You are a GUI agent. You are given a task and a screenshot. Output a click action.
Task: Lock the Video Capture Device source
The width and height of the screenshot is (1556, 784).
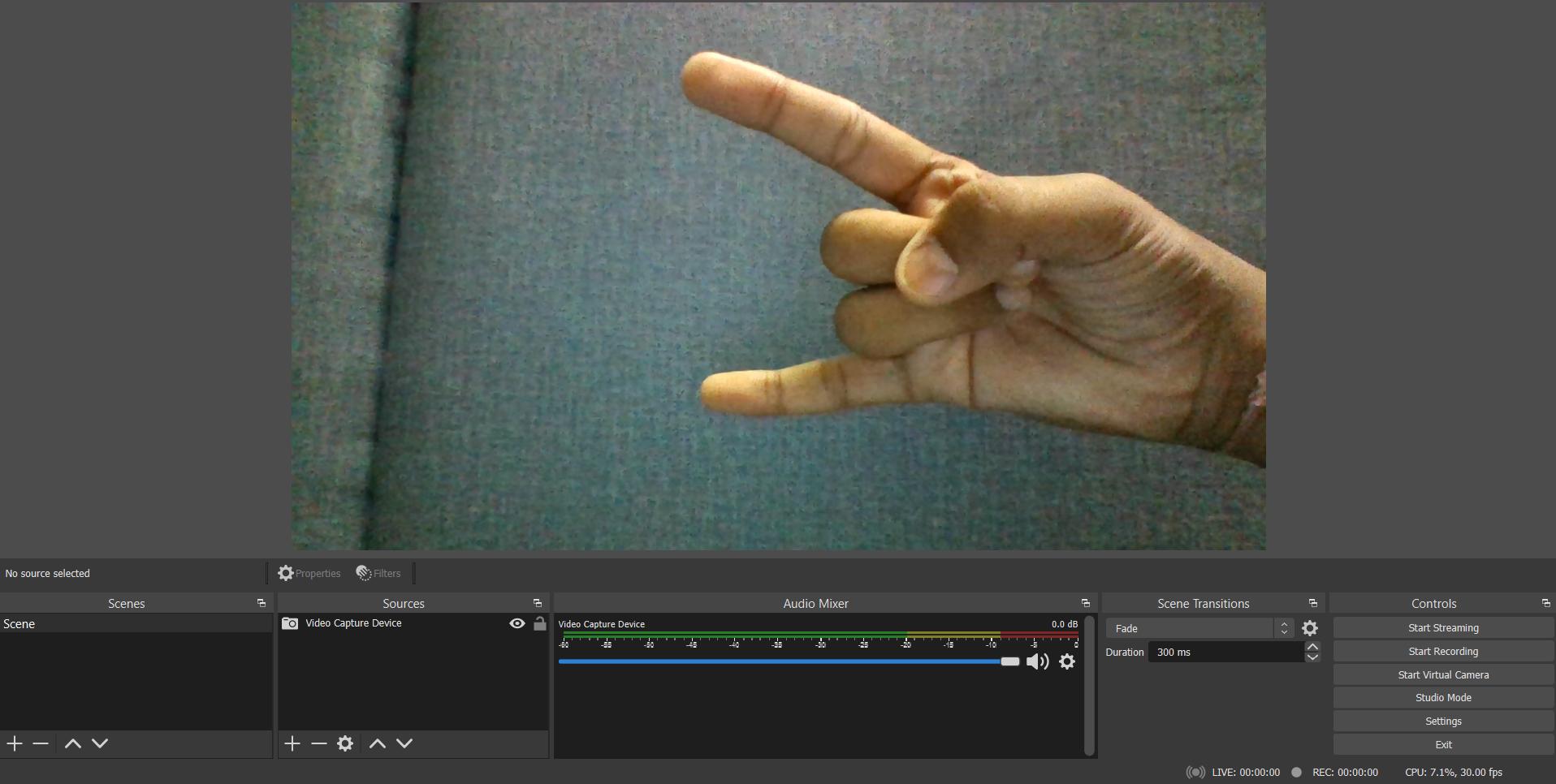538,623
